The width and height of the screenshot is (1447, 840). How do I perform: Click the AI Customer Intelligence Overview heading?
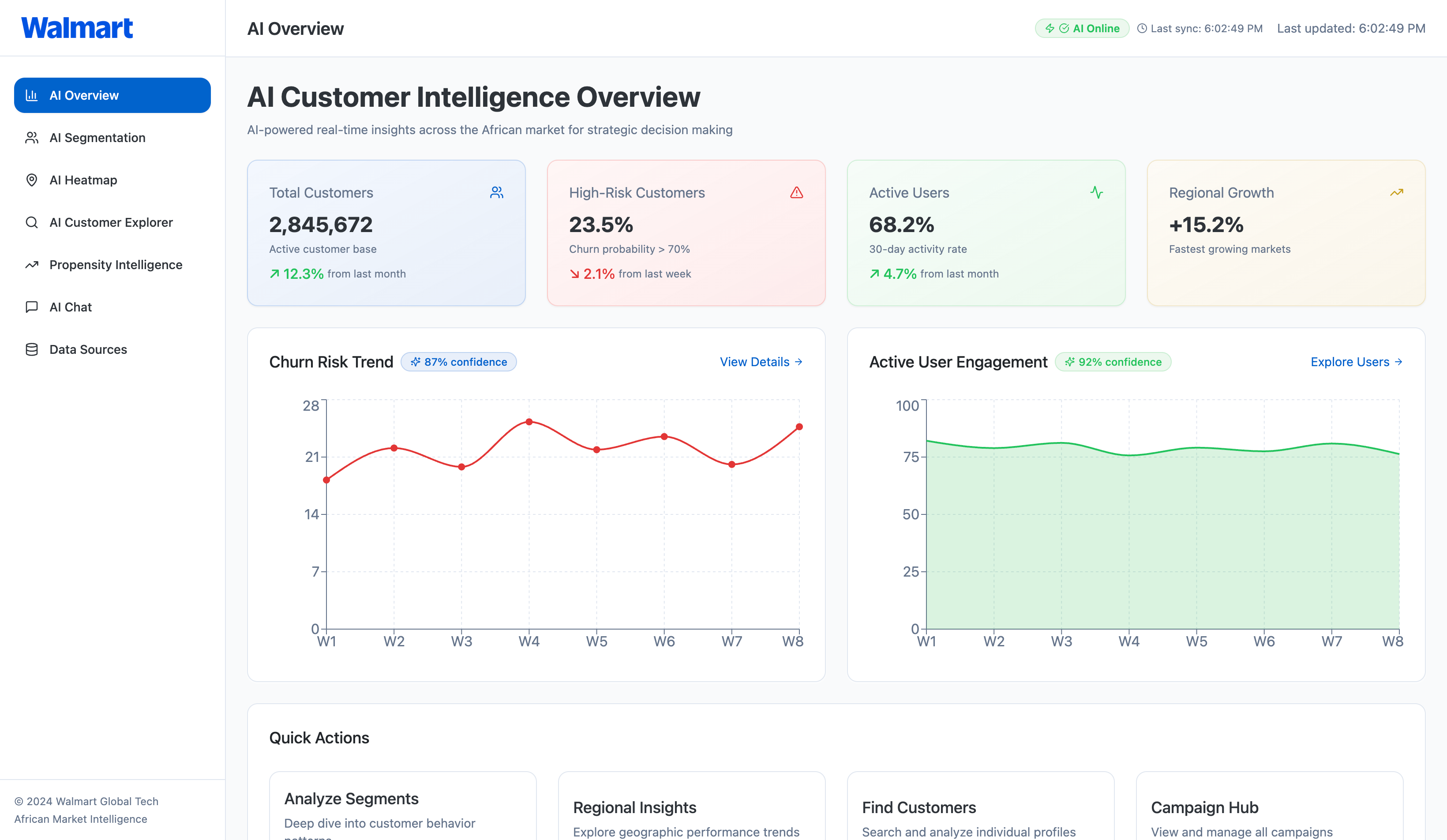click(474, 97)
